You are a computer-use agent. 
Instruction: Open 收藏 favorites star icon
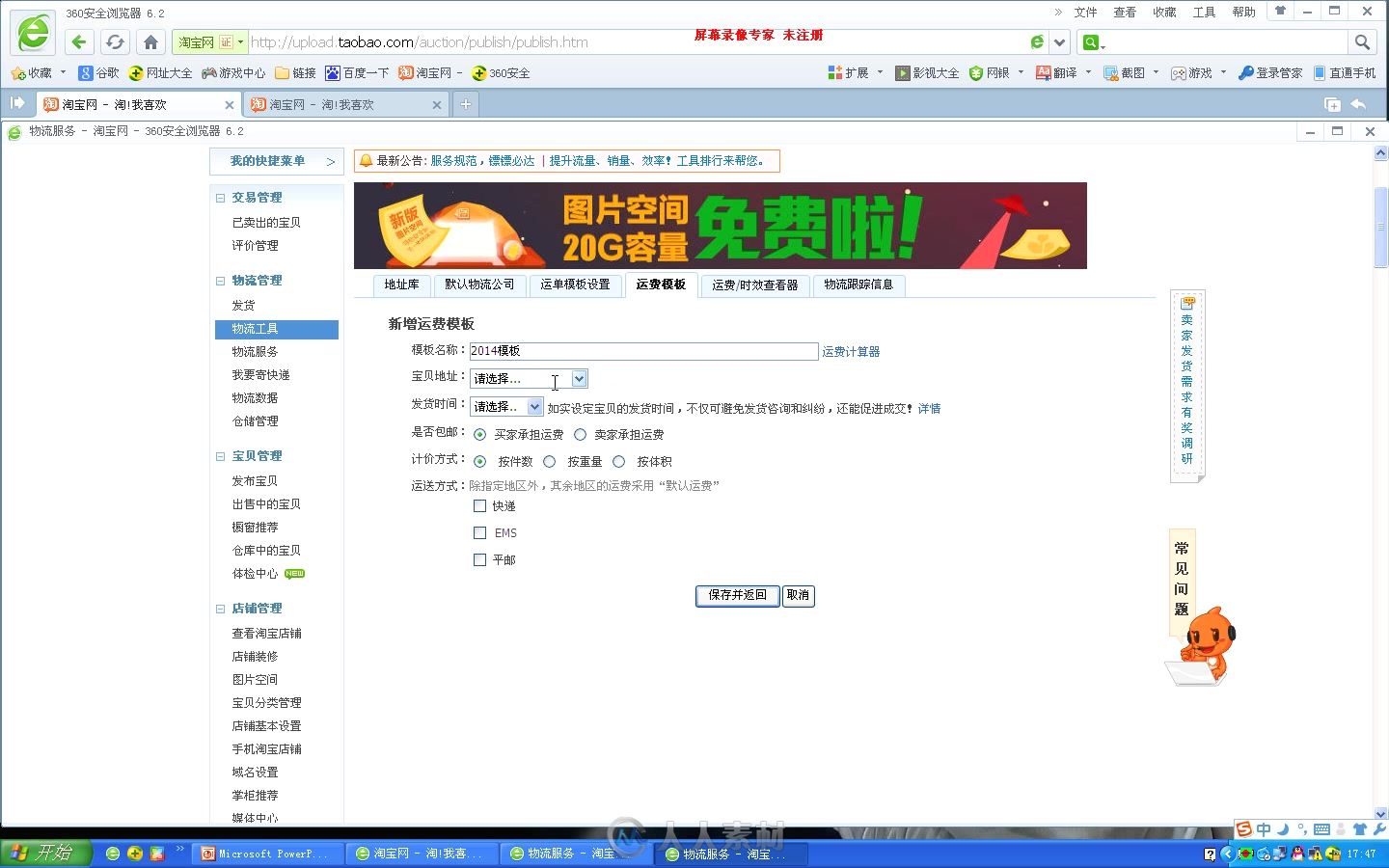click(x=32, y=73)
